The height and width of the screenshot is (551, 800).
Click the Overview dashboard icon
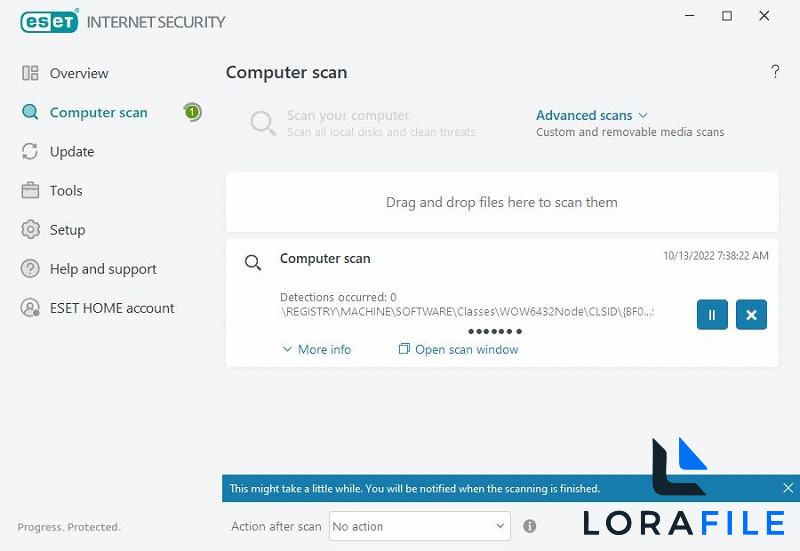pos(30,73)
